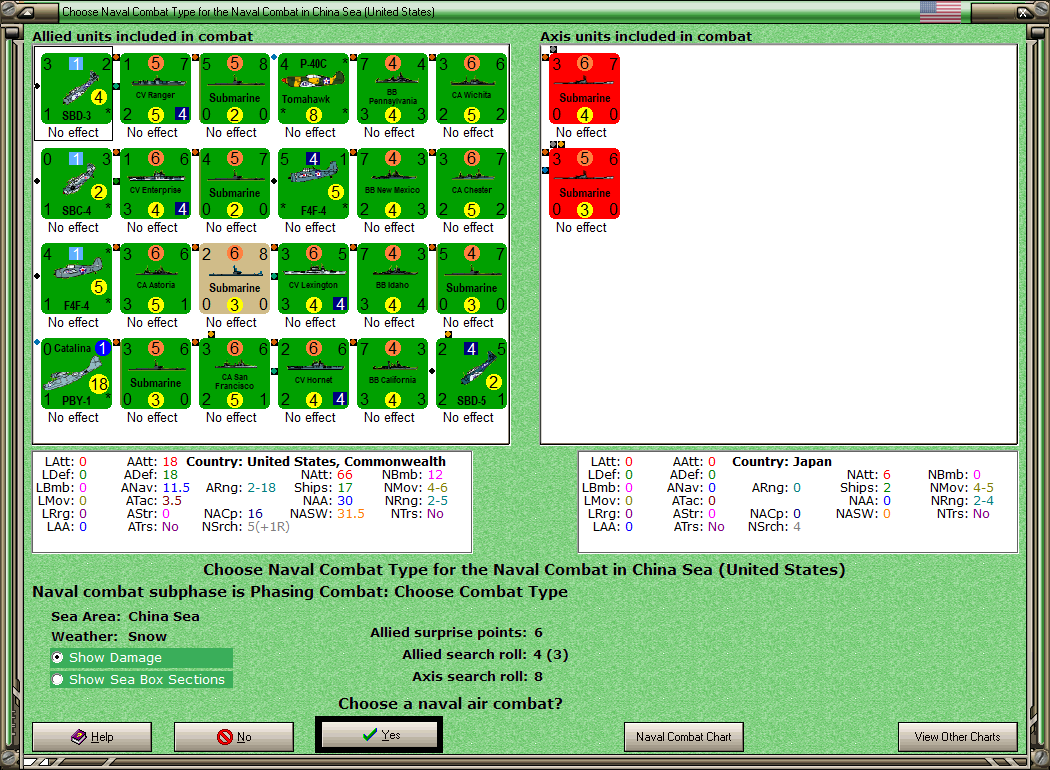Click the Allied 'AAtt: 18' value

click(153, 461)
